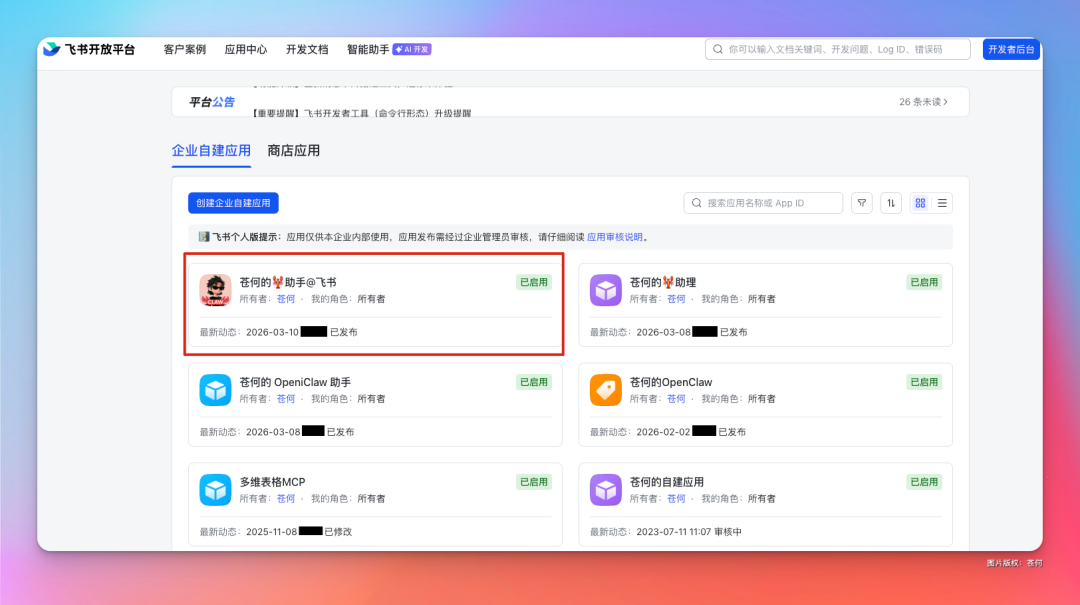The width and height of the screenshot is (1080, 605).
Task: Click the purple 苍何的🦞助理 app icon
Action: coord(605,291)
